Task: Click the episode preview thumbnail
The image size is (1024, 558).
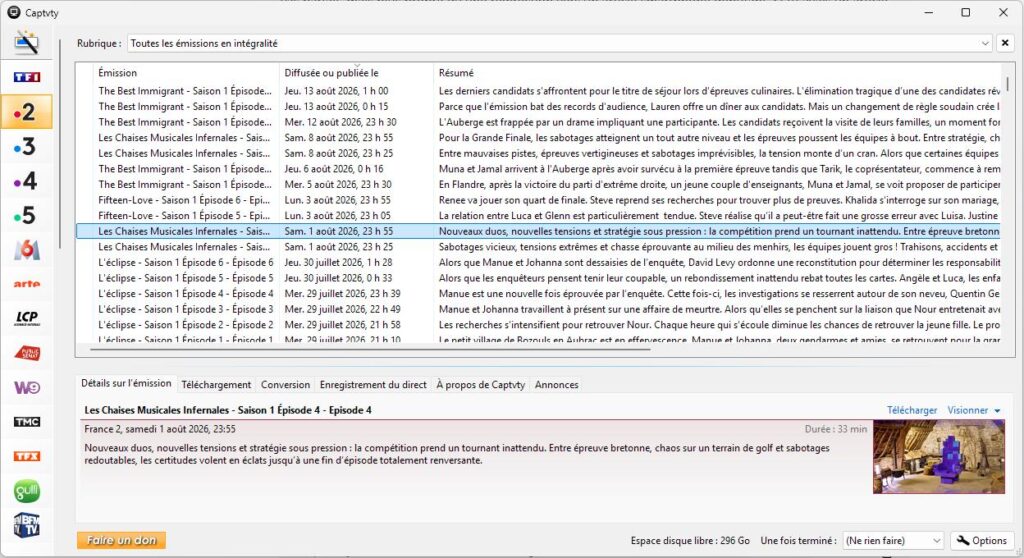Action: coord(938,457)
